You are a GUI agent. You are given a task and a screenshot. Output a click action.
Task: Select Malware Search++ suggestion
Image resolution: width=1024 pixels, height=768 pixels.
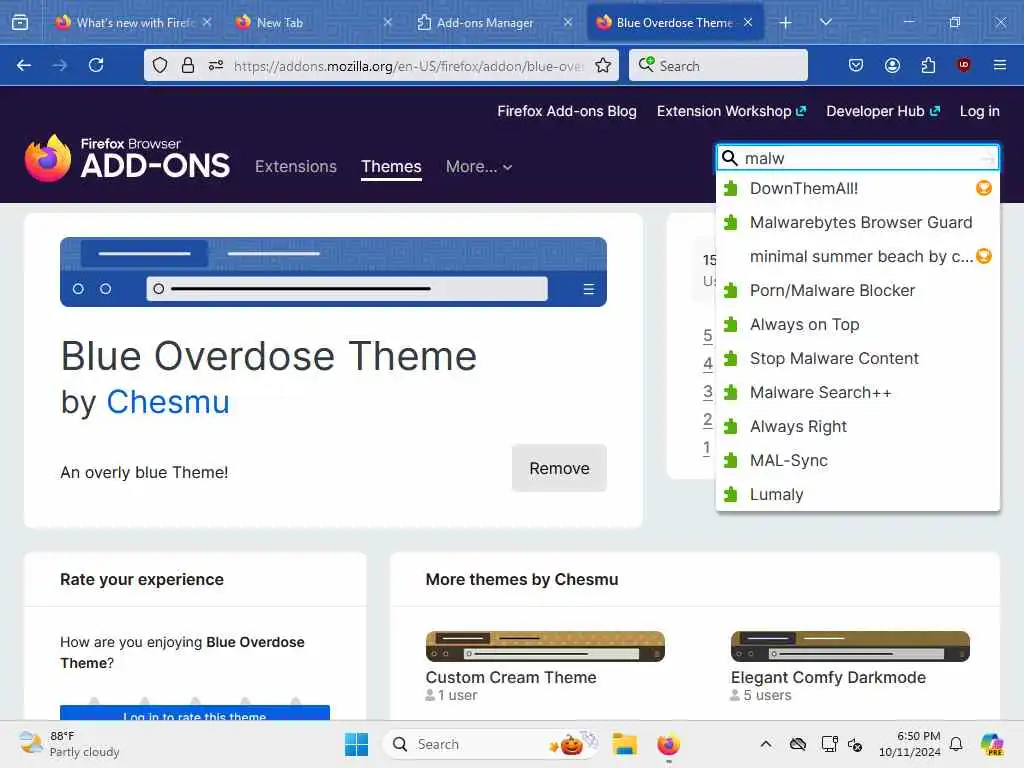tap(857, 392)
